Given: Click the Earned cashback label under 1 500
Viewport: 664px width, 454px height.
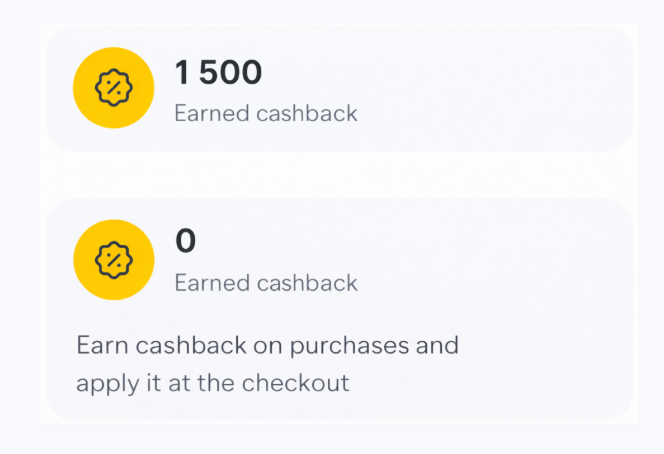Looking at the screenshot, I should [265, 113].
